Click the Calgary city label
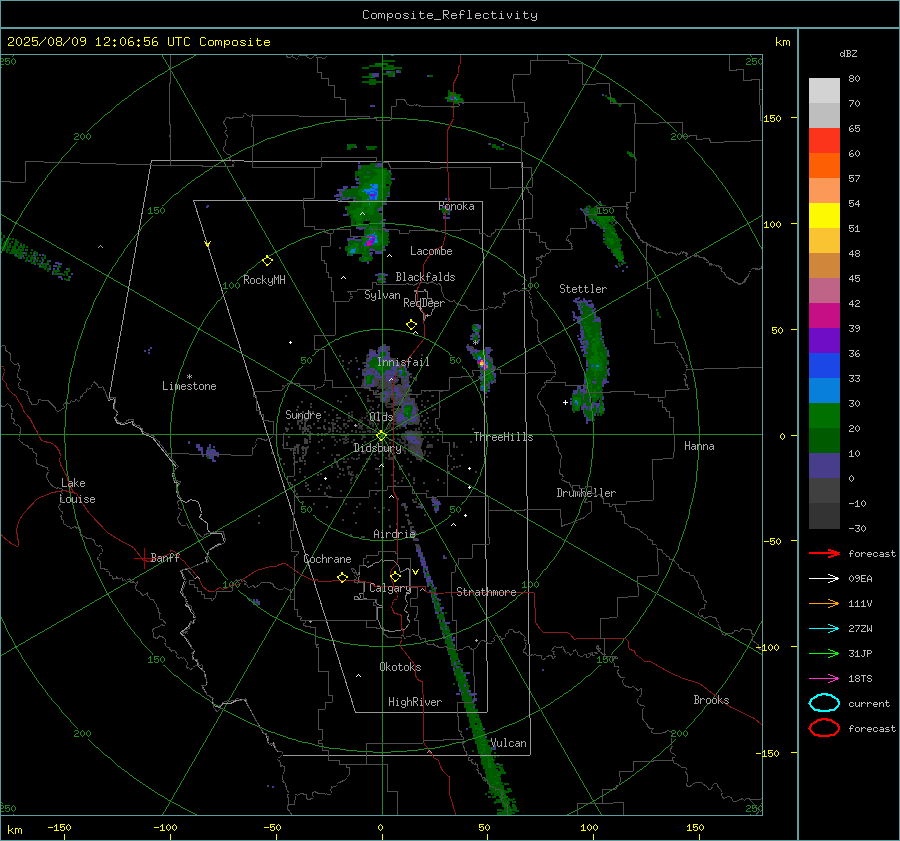This screenshot has width=900, height=841. coord(390,588)
